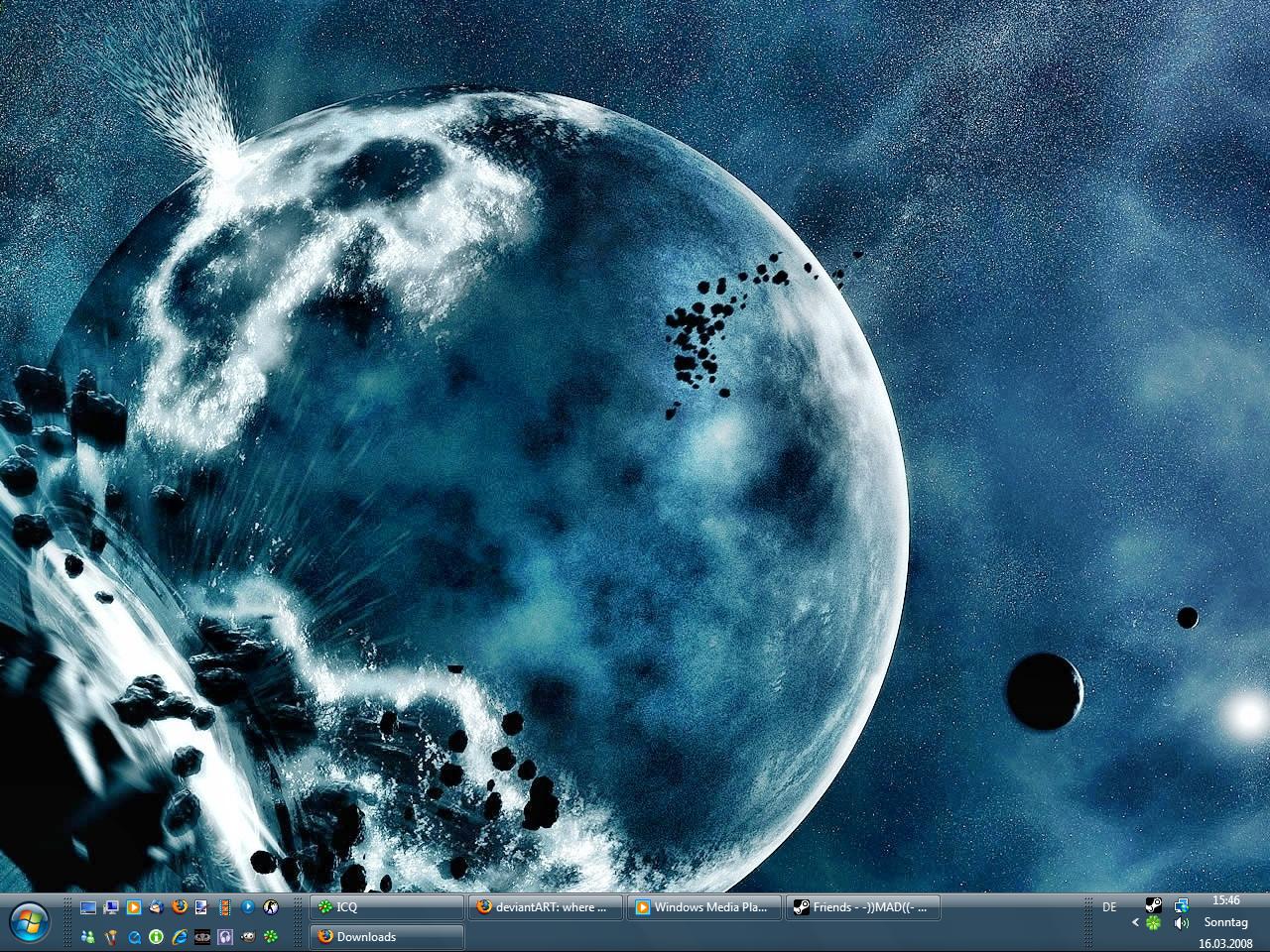The width and height of the screenshot is (1270, 952).
Task: Open Internet Explorer from Quick Launch
Action: pos(180,937)
